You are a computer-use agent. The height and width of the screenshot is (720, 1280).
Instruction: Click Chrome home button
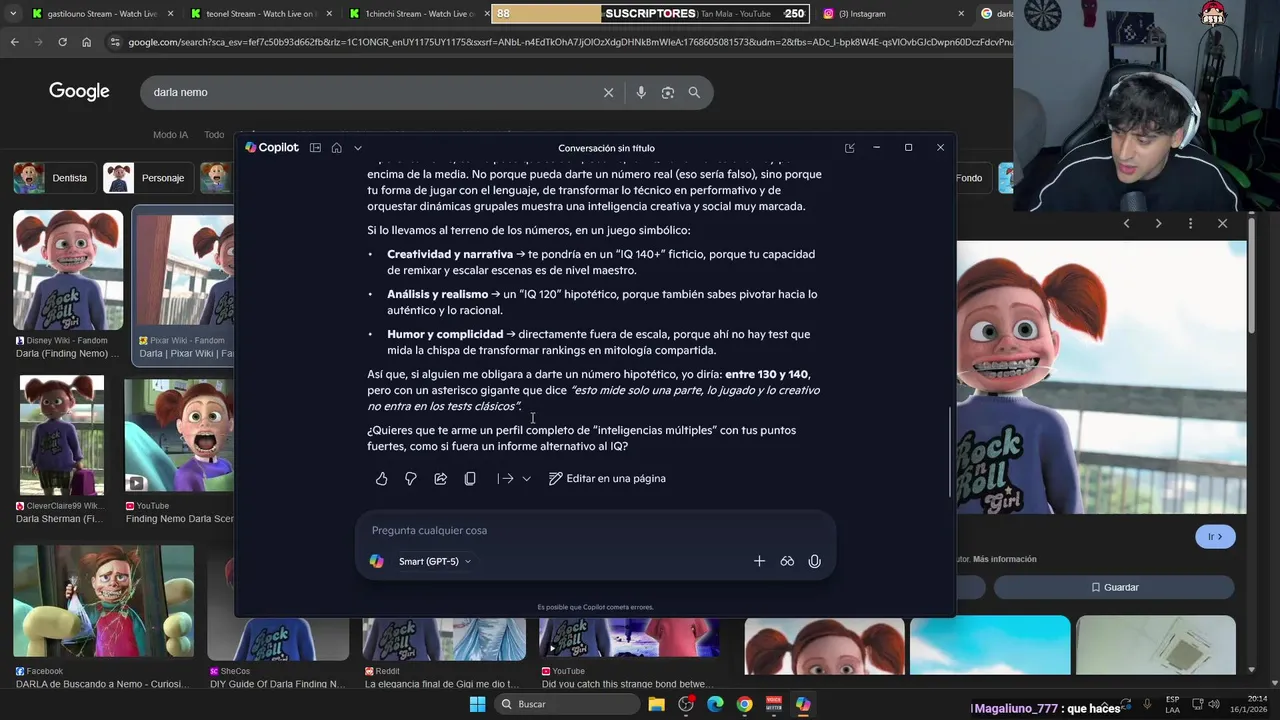coord(87,42)
